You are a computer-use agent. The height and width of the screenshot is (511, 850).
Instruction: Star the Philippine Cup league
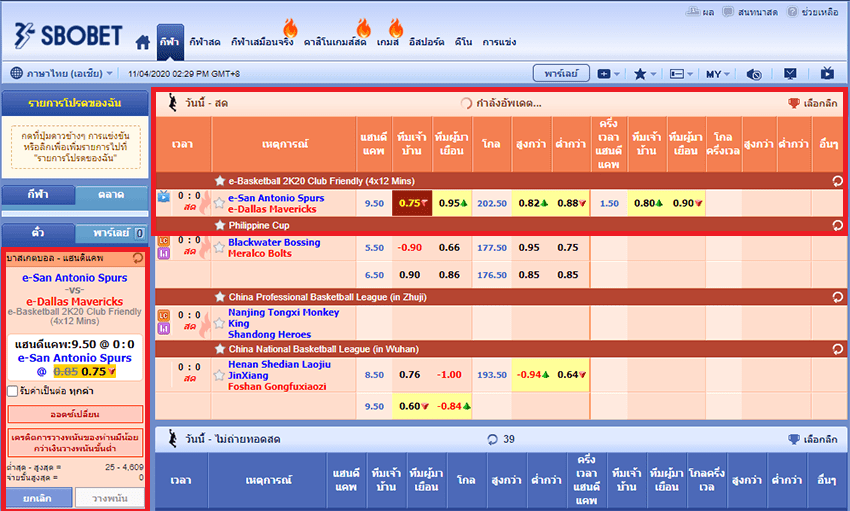[220, 225]
